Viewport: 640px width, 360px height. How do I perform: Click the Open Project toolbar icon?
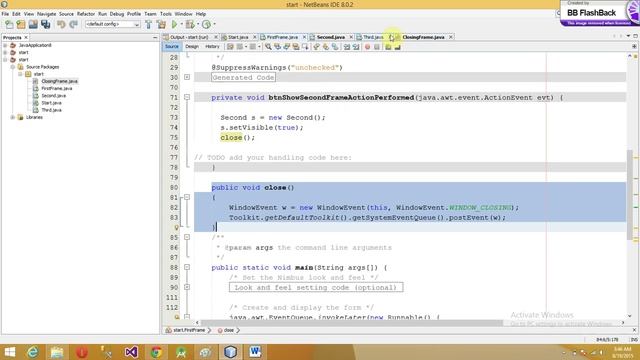33,24
